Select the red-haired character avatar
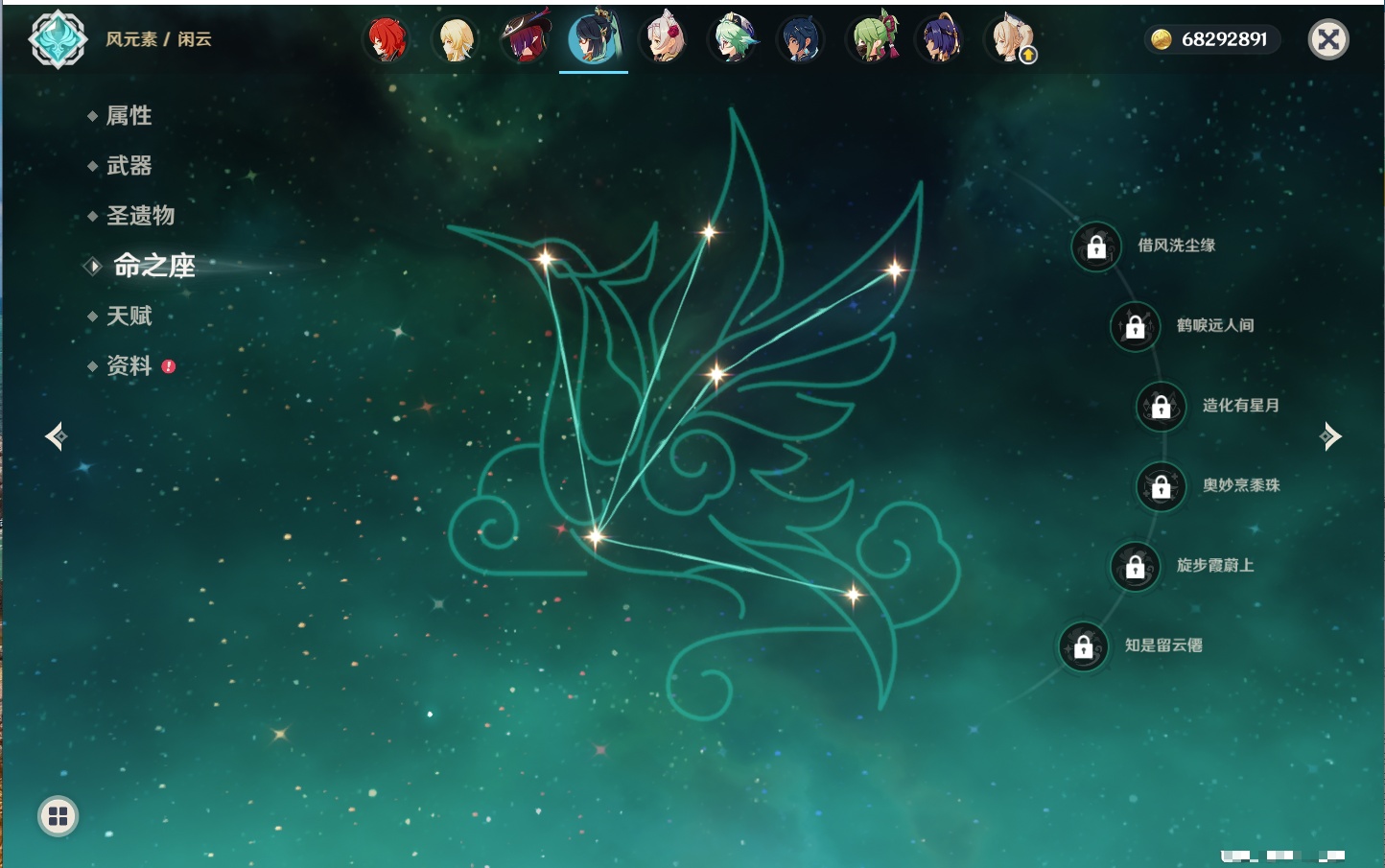The width and height of the screenshot is (1385, 868). [x=387, y=40]
